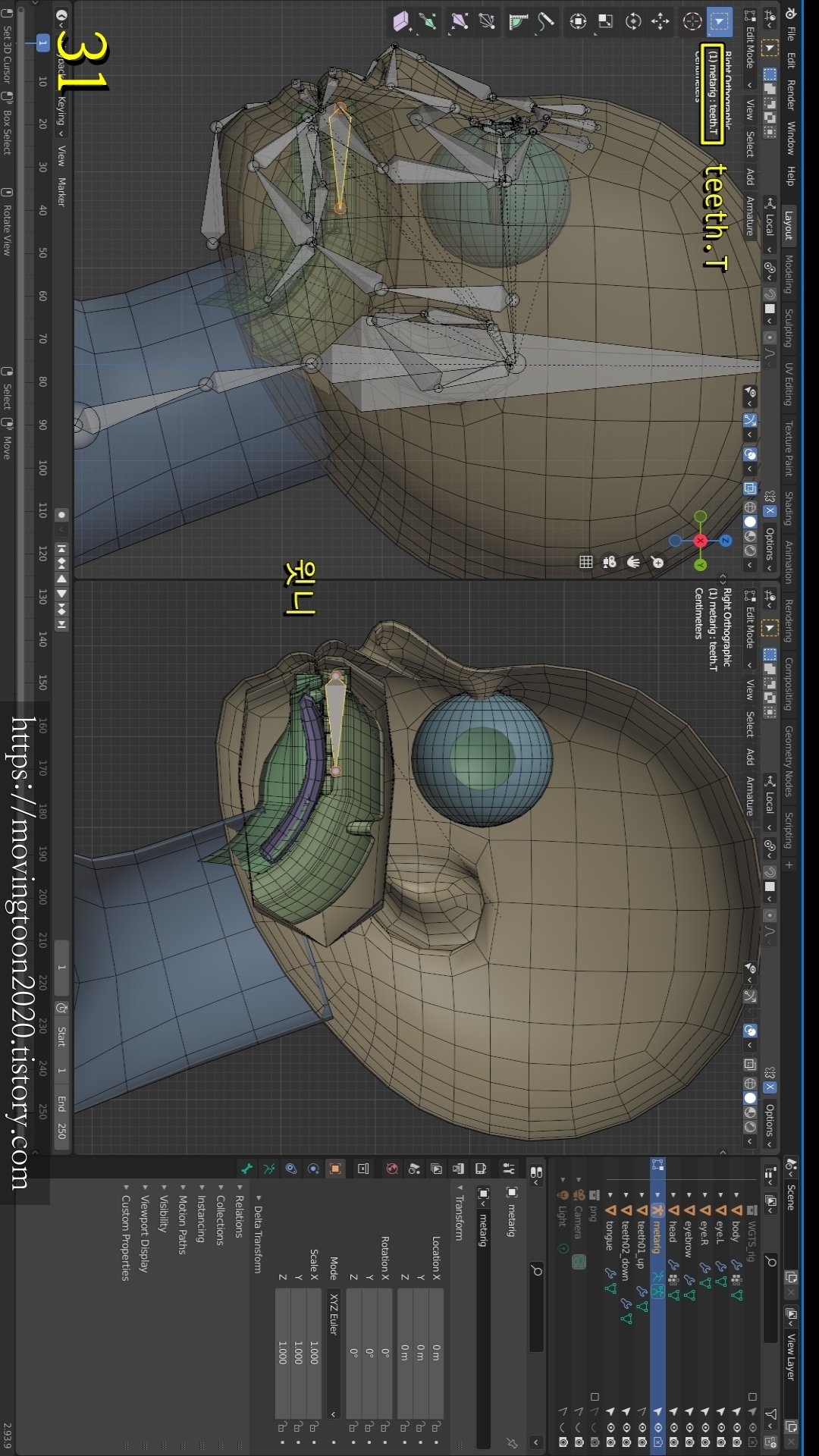
Task: Open the File menu
Action: tap(790, 34)
